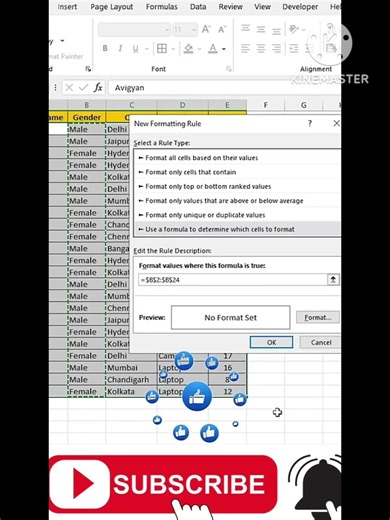Click Bottom Align icon in Alignment group
390x520 pixels.
tap(276, 30)
